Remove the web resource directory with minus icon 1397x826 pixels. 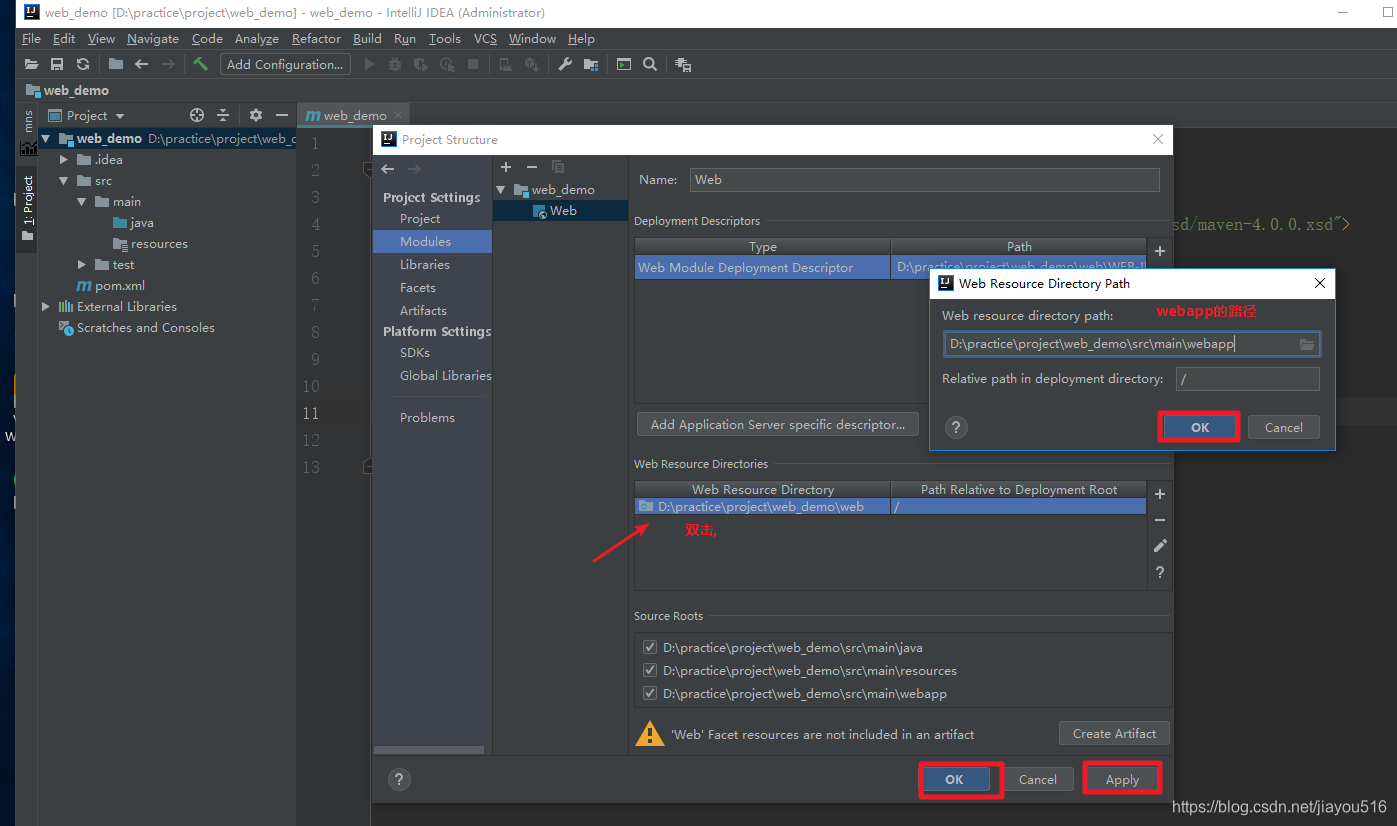pyautogui.click(x=1160, y=520)
